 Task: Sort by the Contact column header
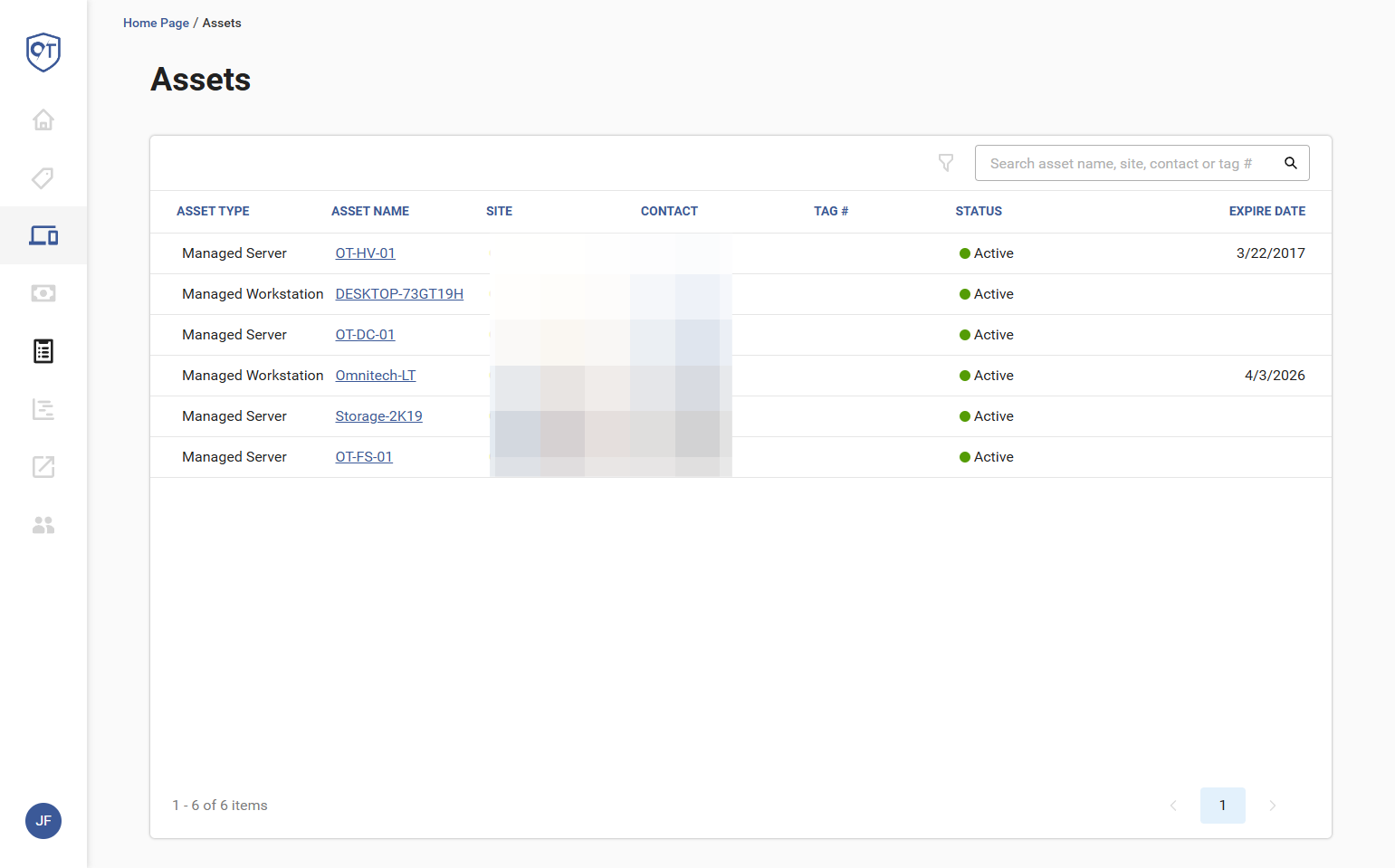pos(669,211)
